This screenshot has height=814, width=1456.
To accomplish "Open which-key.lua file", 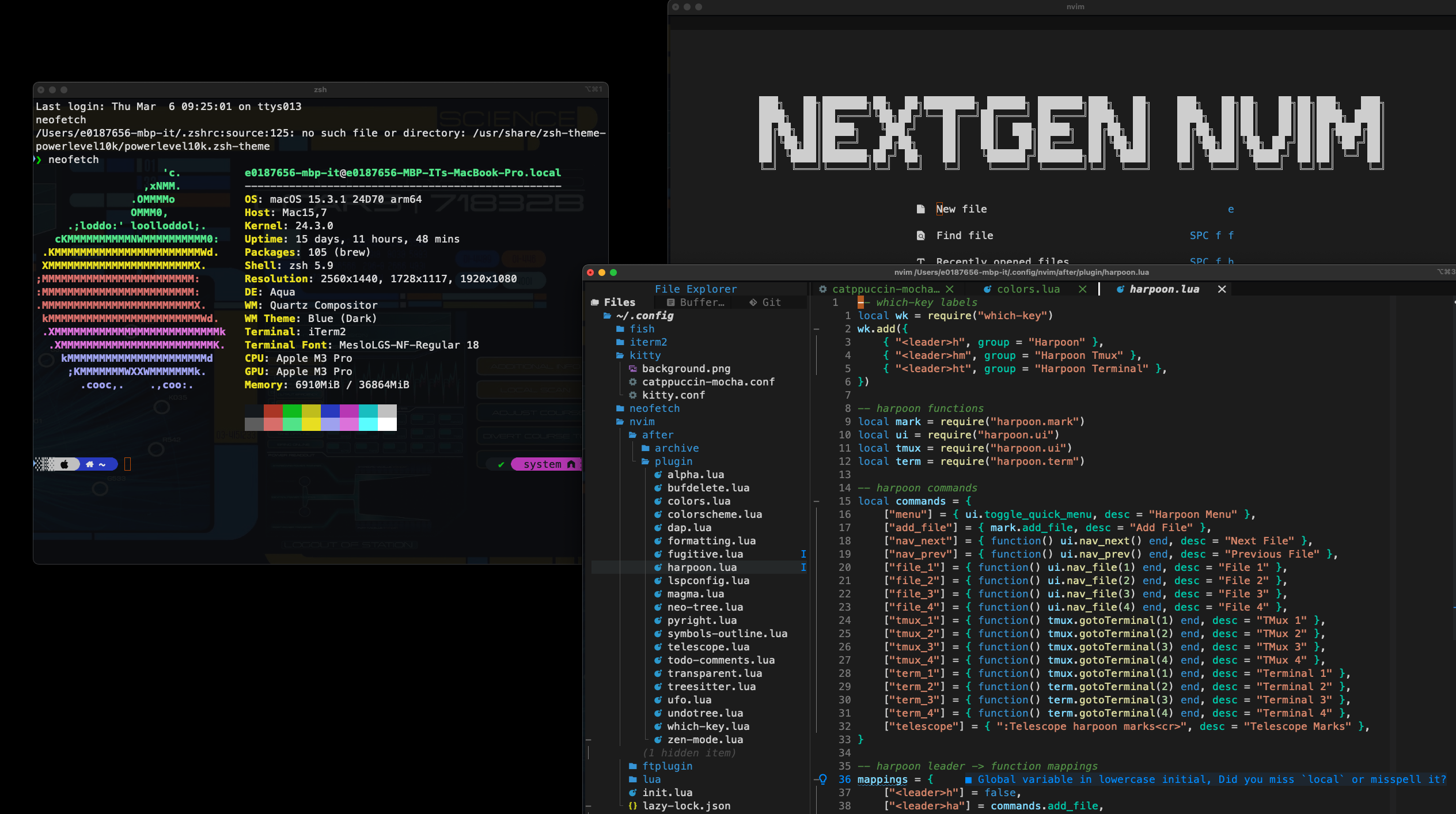I will [x=702, y=726].
